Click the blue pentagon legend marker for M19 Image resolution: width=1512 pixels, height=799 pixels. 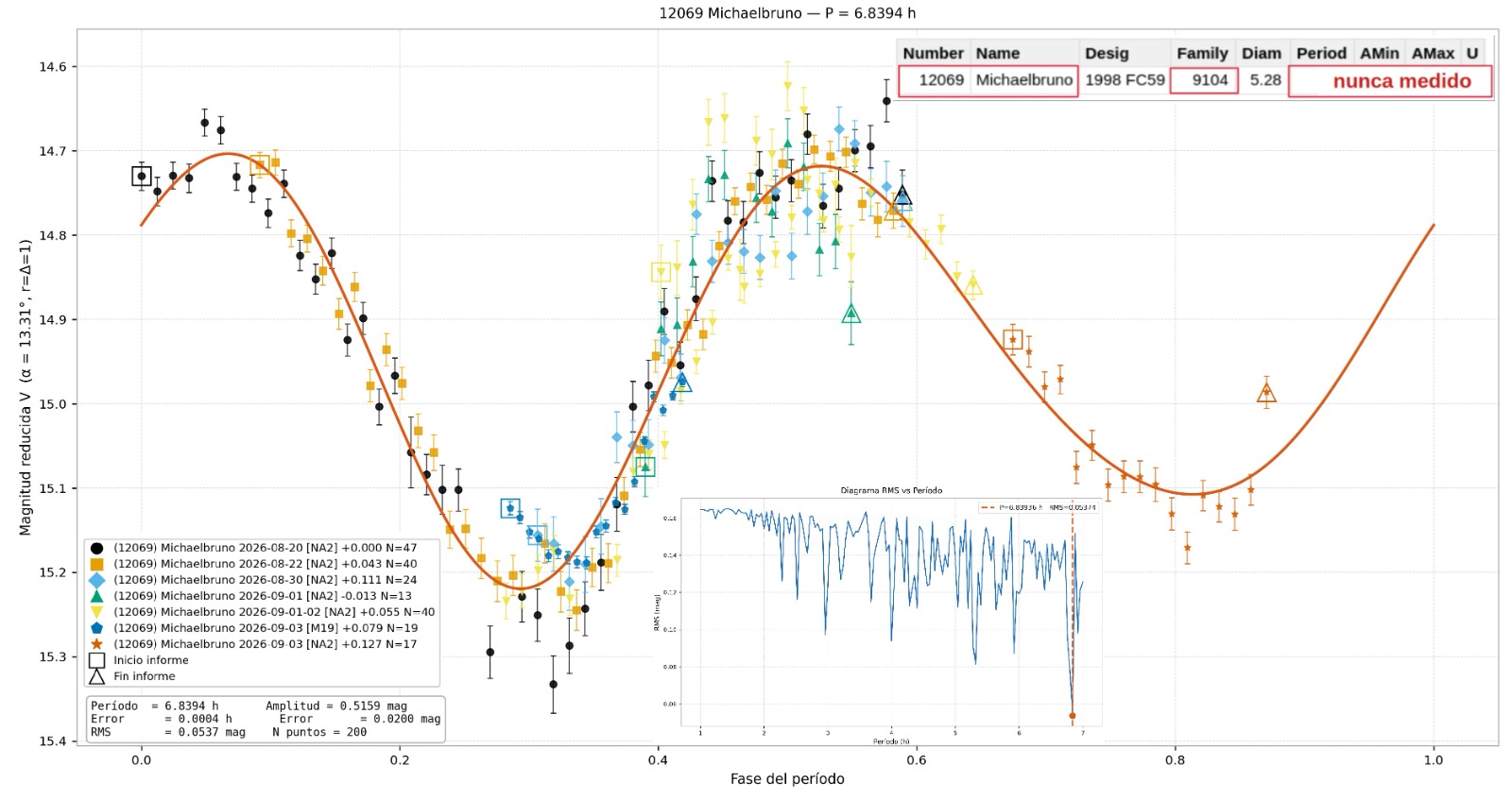[x=96, y=628]
